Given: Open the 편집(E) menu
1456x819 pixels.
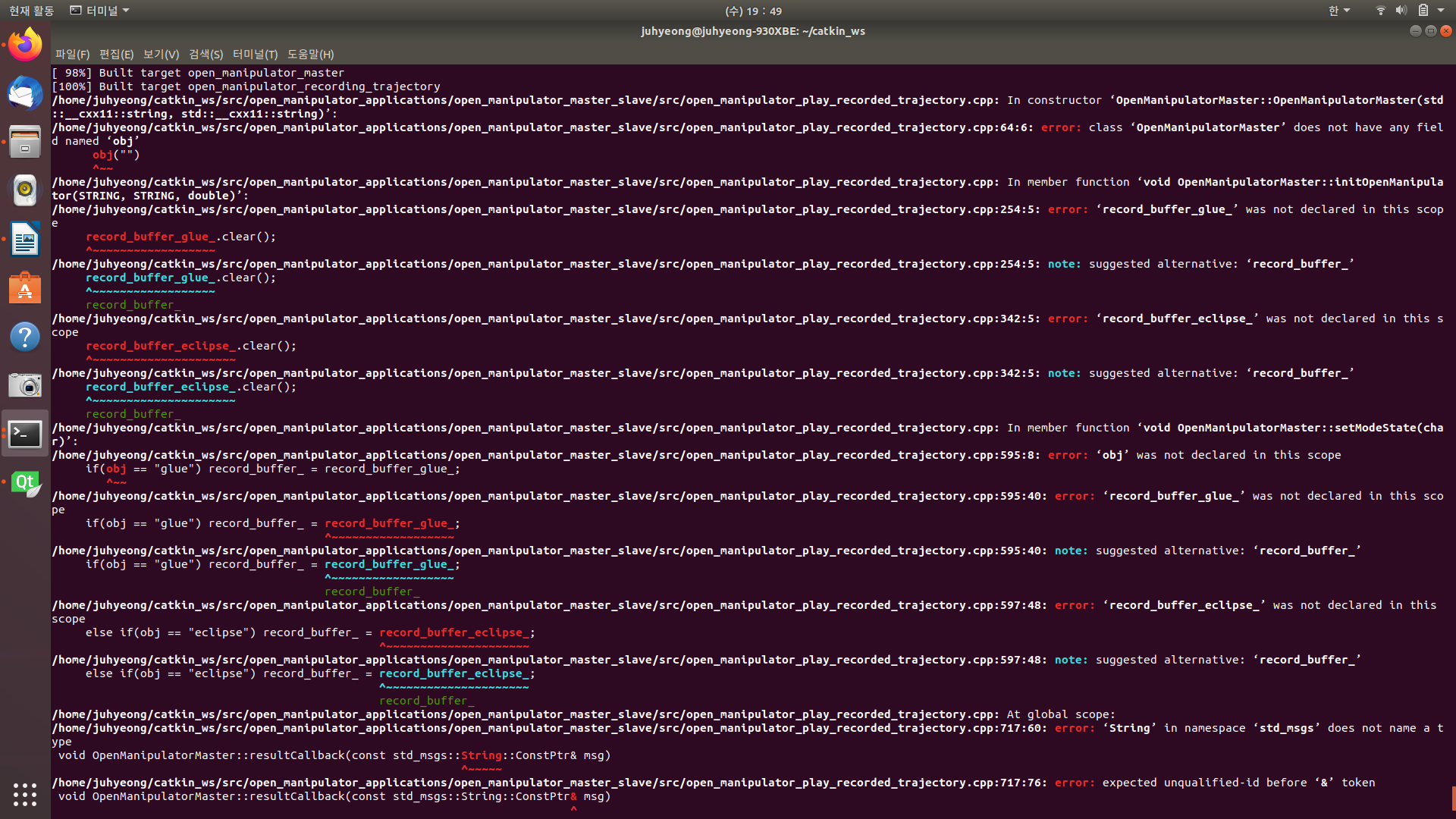Looking at the screenshot, I should pos(116,55).
